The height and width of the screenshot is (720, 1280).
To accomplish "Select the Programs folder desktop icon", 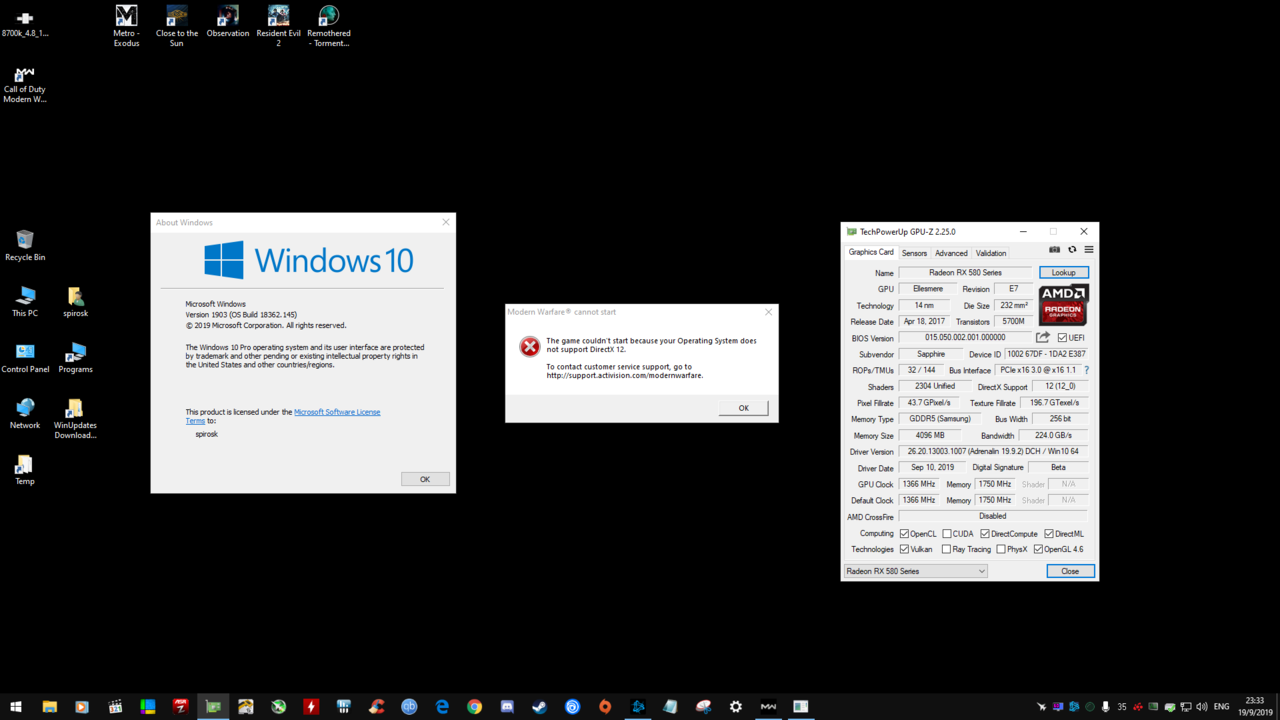I will [76, 358].
